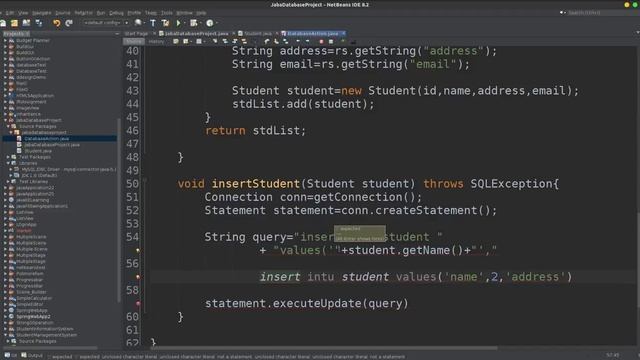The width and height of the screenshot is (640, 360).
Task: Switch editor to History view
Action: 156,41
